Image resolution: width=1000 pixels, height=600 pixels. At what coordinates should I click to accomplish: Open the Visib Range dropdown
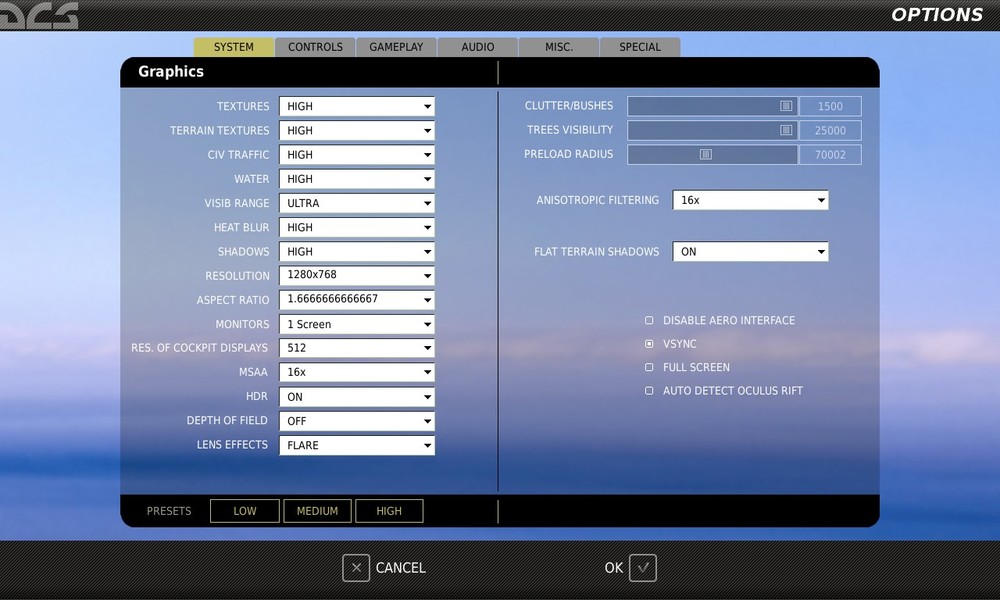point(357,203)
